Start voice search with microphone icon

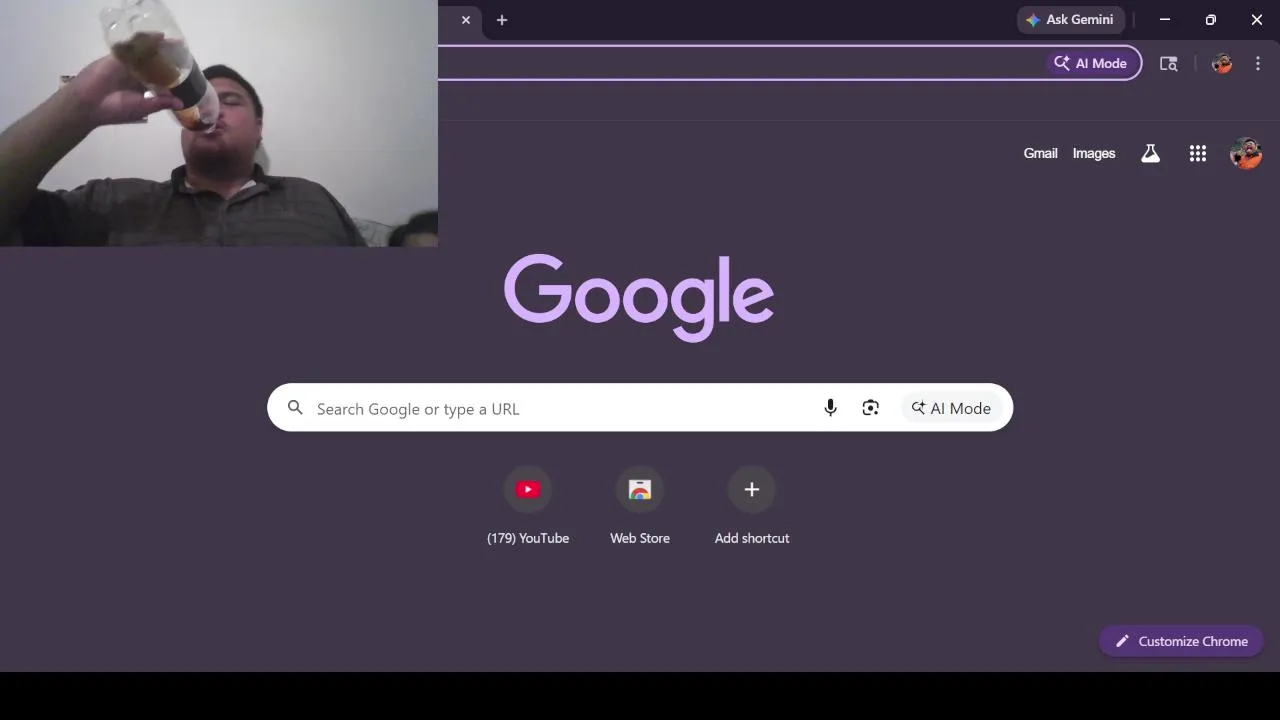pos(830,408)
